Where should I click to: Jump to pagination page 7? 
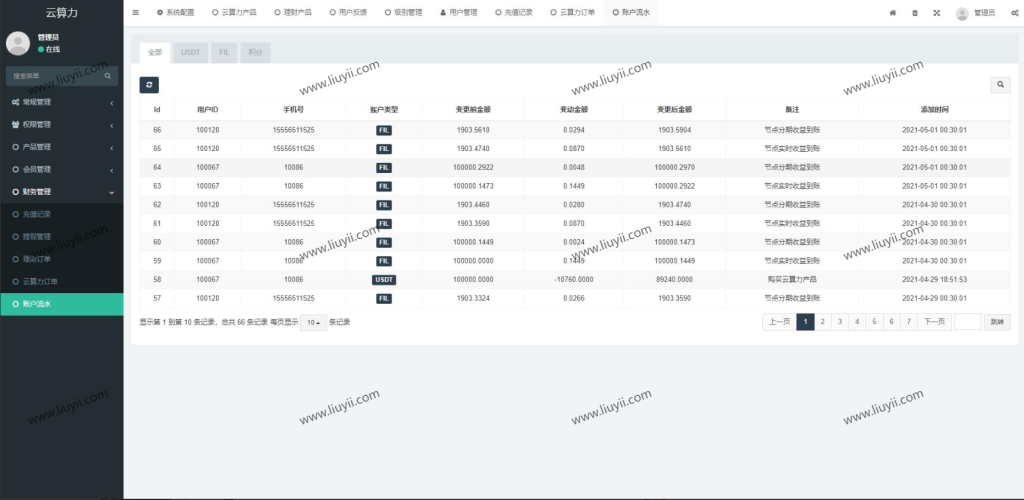coord(908,322)
